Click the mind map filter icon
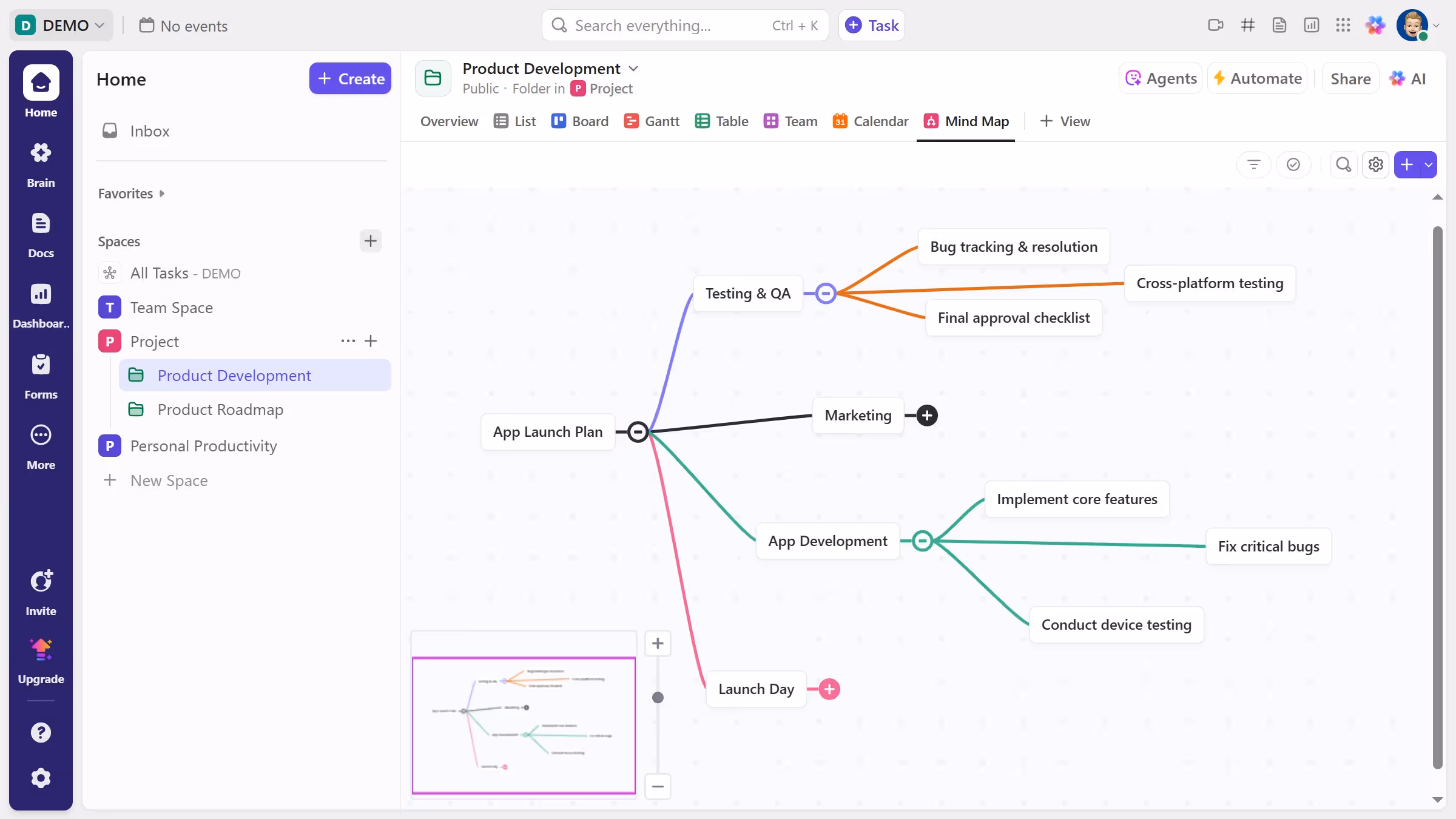Screen dimensions: 1456x819 tap(1253, 164)
